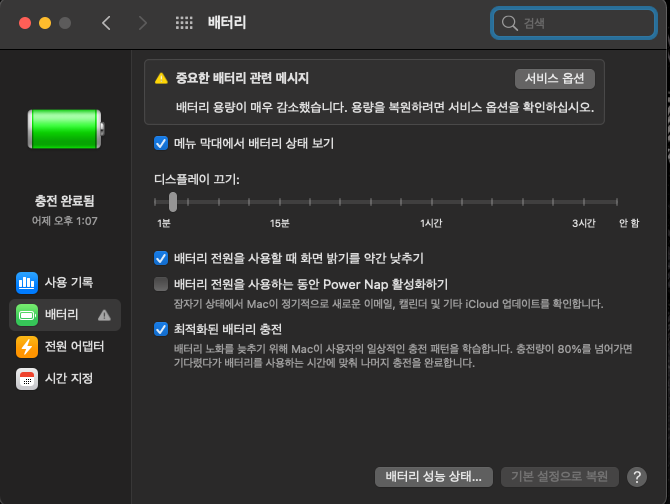Image resolution: width=670 pixels, height=504 pixels.
Task: Open the 사용 기록 sidebar section
Action: [65, 283]
